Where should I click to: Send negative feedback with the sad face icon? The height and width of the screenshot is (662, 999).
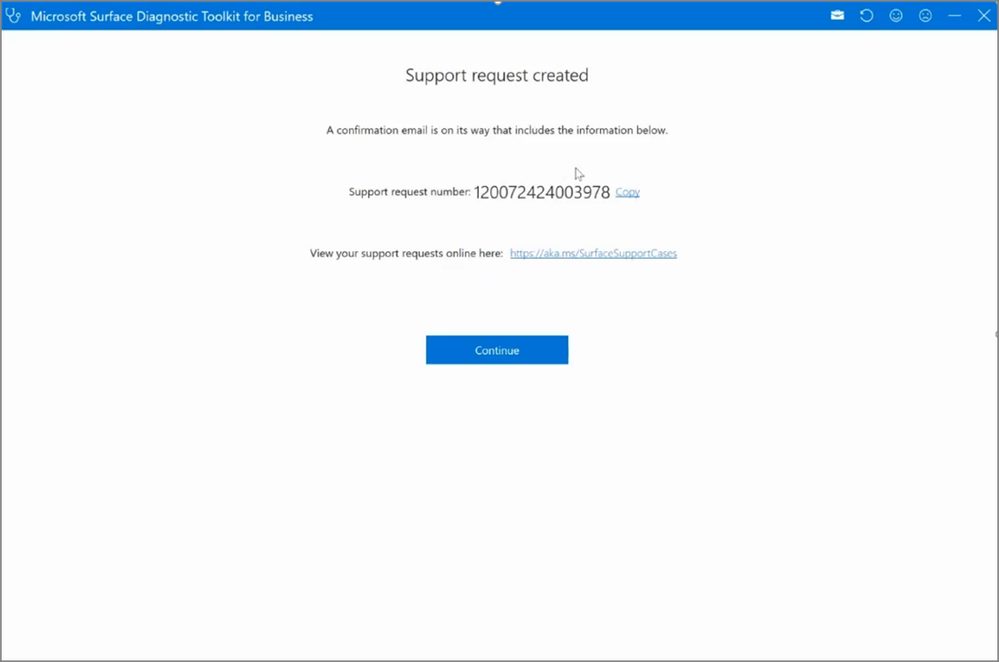(x=925, y=15)
